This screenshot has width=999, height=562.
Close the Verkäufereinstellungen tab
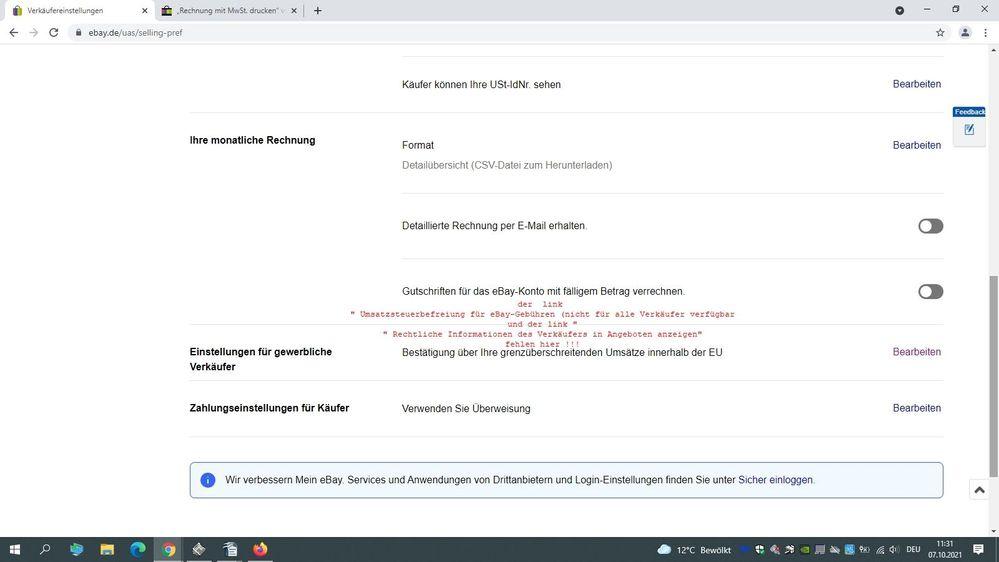(145, 11)
